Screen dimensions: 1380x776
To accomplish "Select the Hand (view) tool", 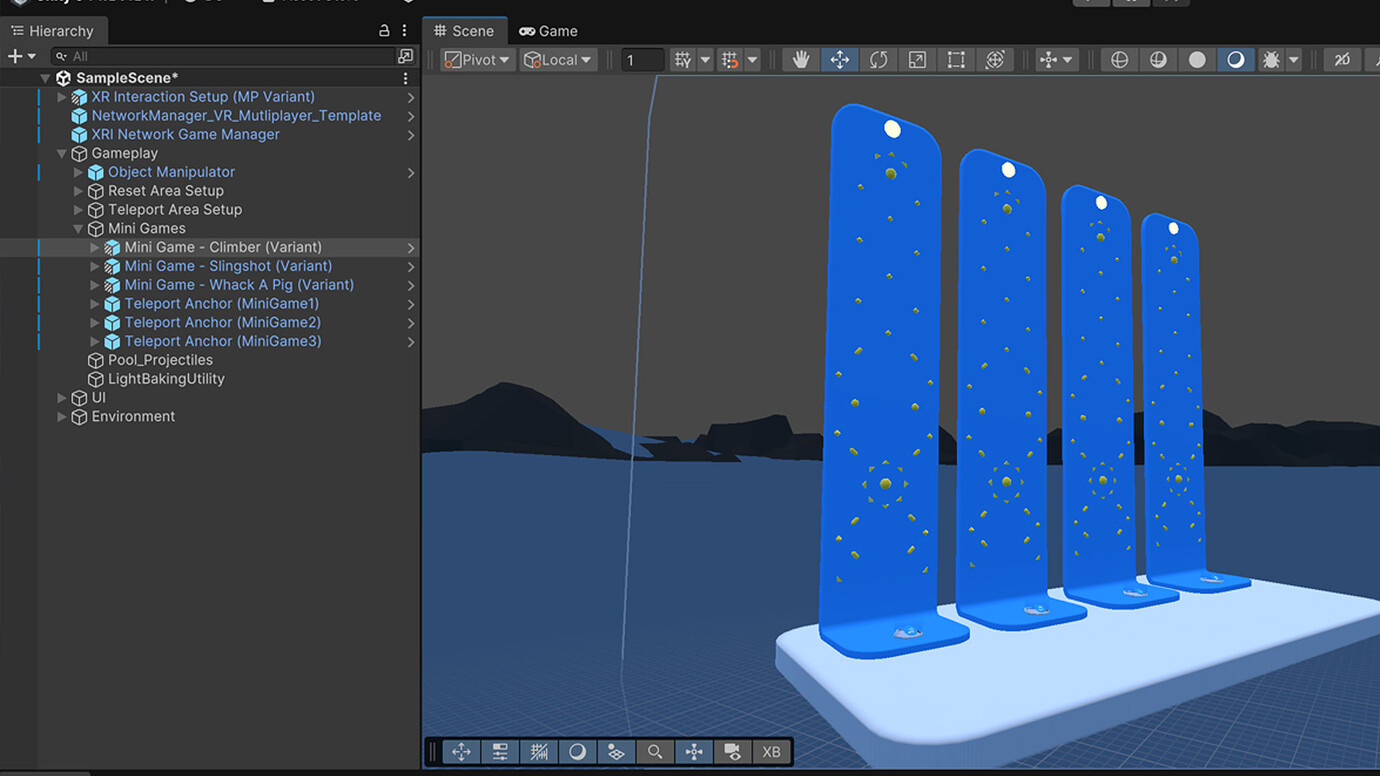I will [x=800, y=59].
